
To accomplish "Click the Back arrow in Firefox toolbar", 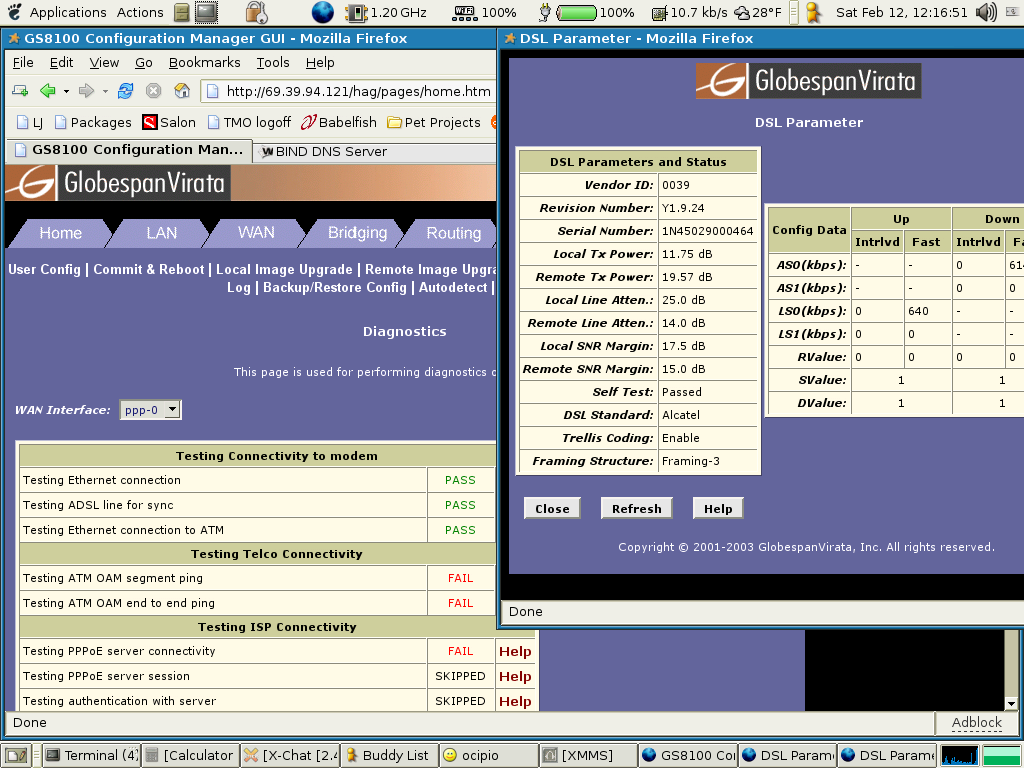I will click(47, 91).
